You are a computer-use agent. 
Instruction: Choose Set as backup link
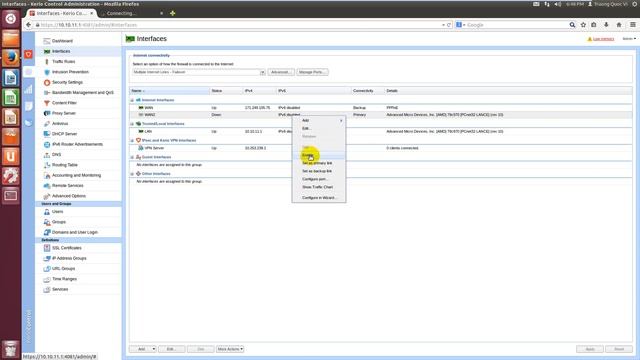coord(319,171)
